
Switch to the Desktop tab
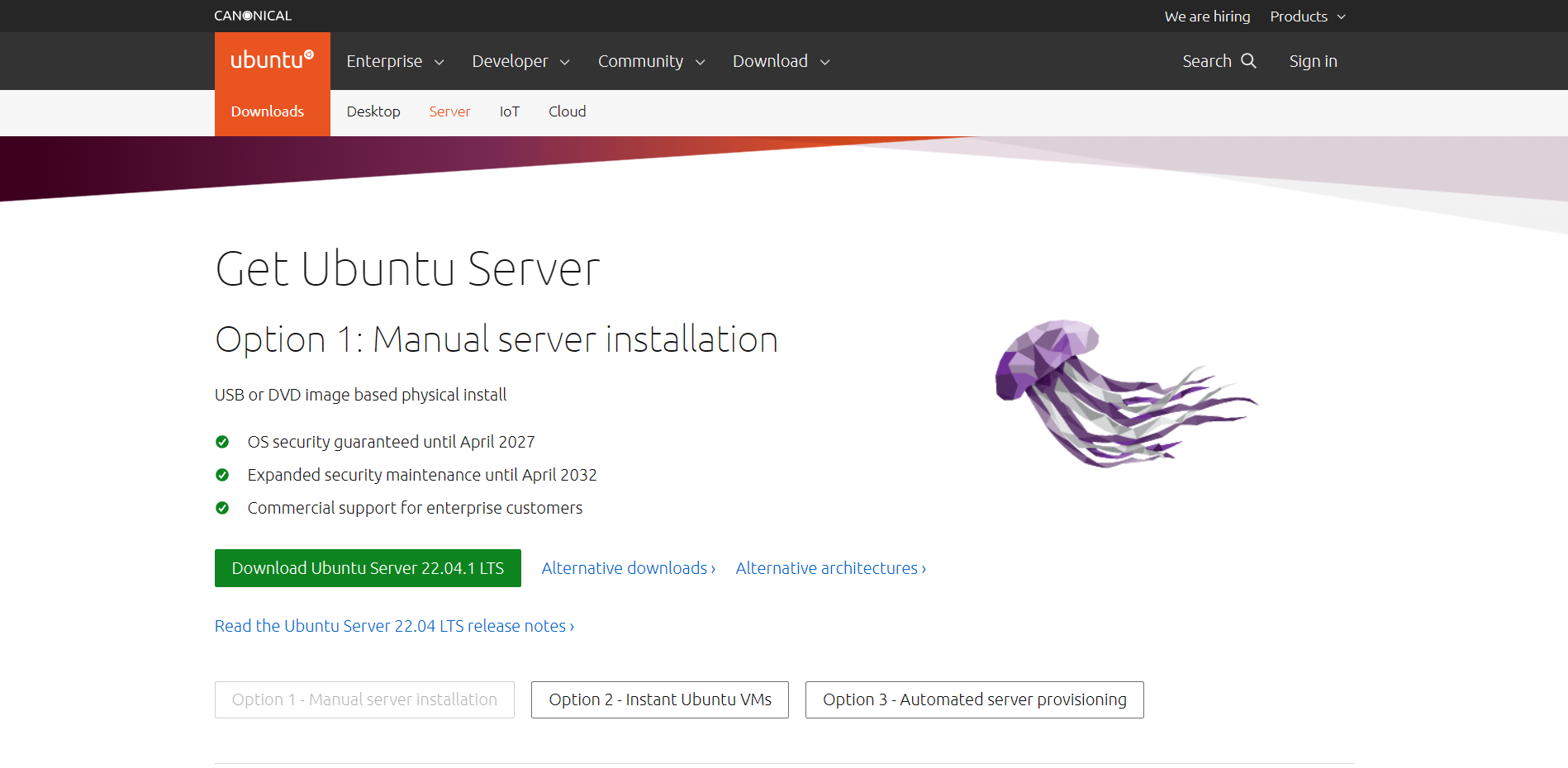click(x=373, y=111)
